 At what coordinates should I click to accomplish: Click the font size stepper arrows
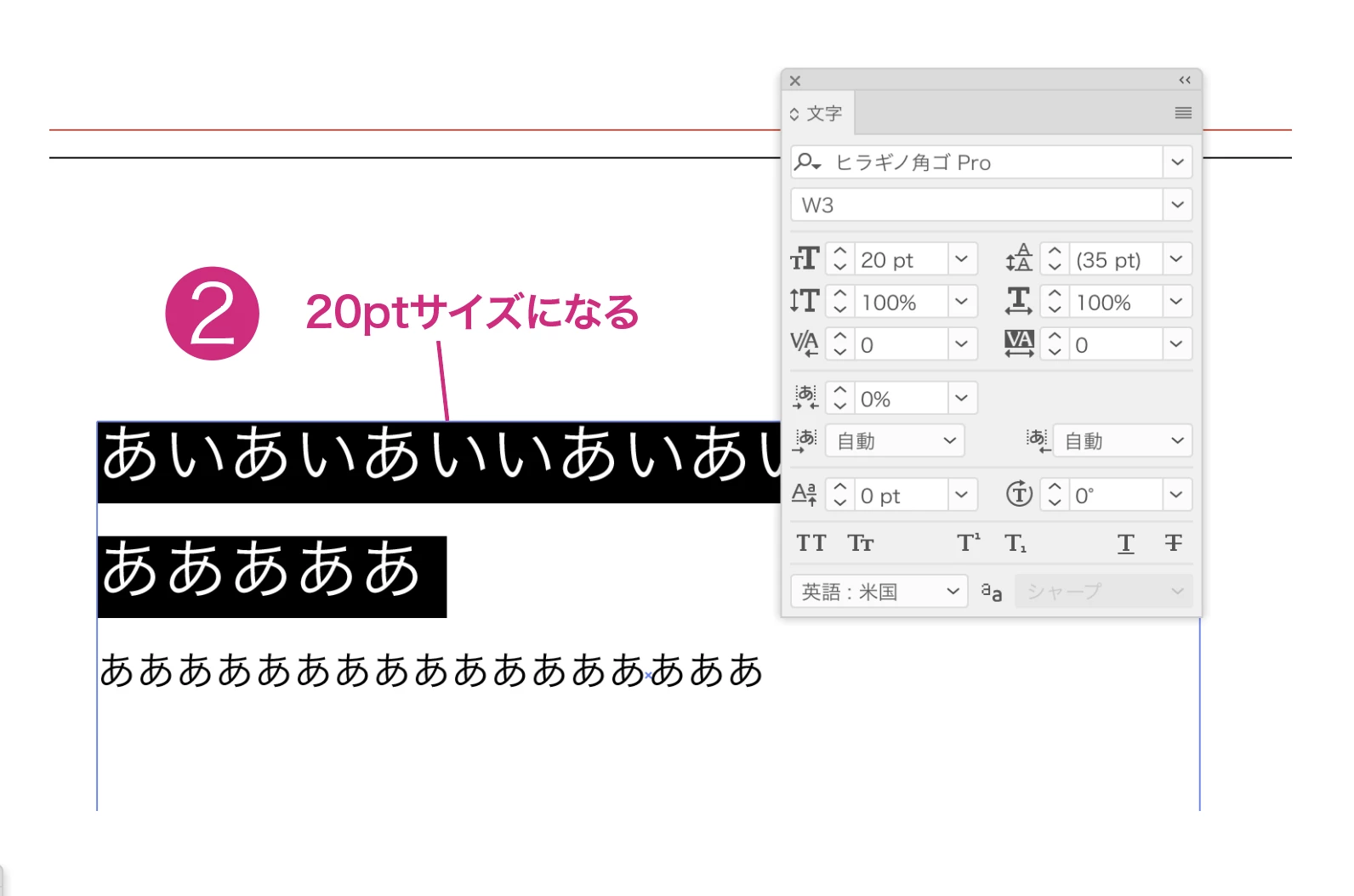click(839, 259)
